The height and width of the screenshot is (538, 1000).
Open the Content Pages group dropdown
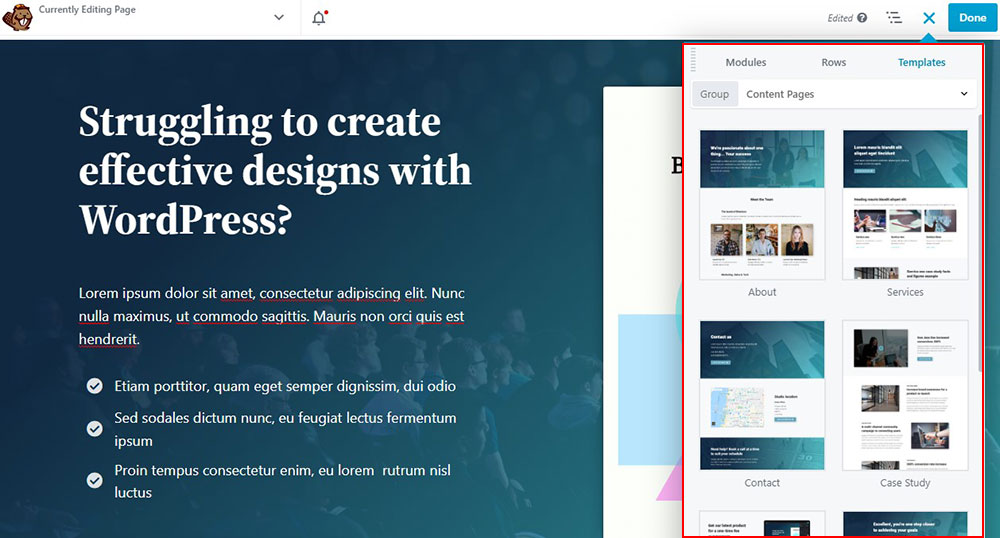pyautogui.click(x=858, y=94)
